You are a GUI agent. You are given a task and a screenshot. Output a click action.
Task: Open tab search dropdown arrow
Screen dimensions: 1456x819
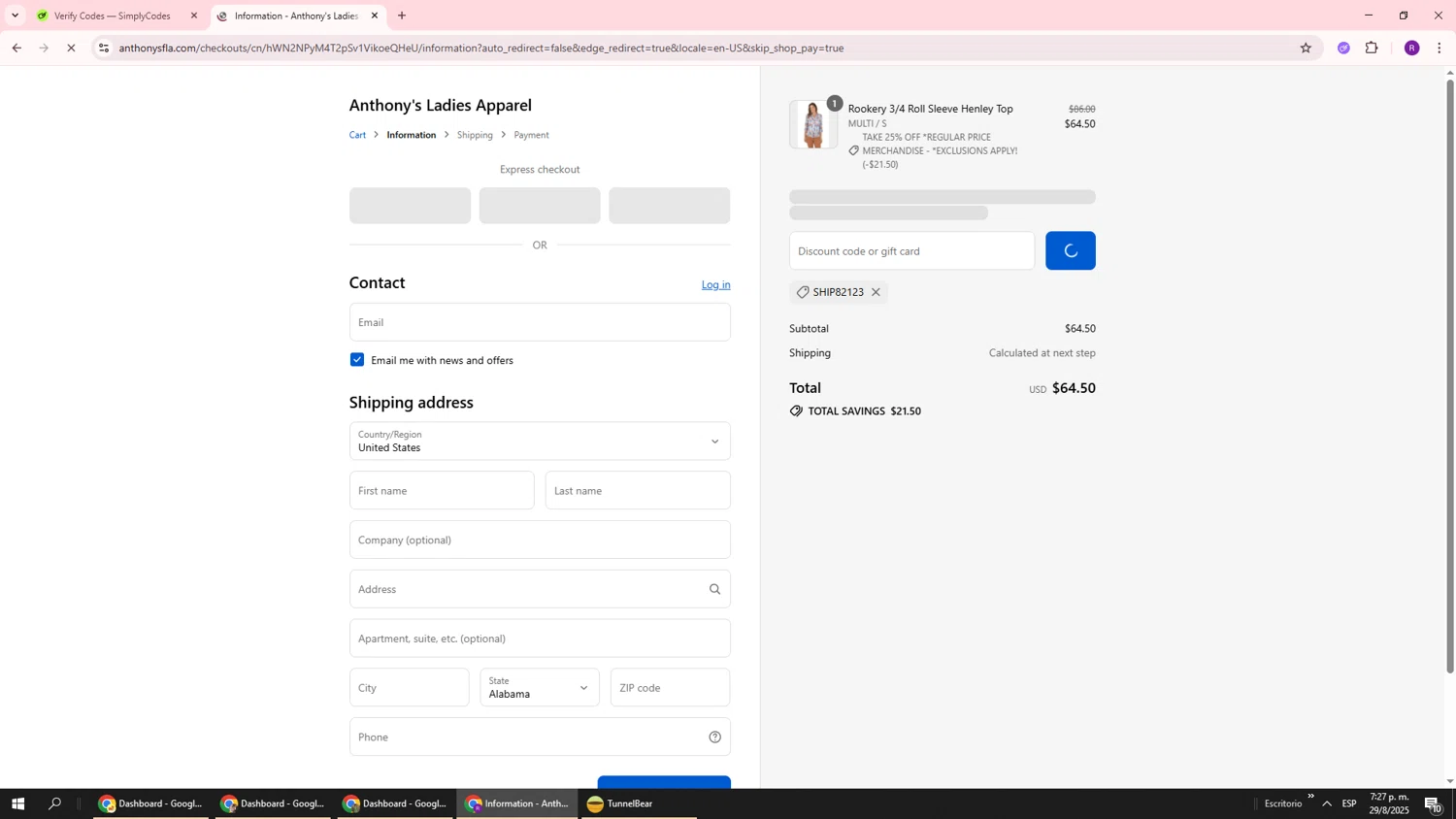[x=15, y=16]
